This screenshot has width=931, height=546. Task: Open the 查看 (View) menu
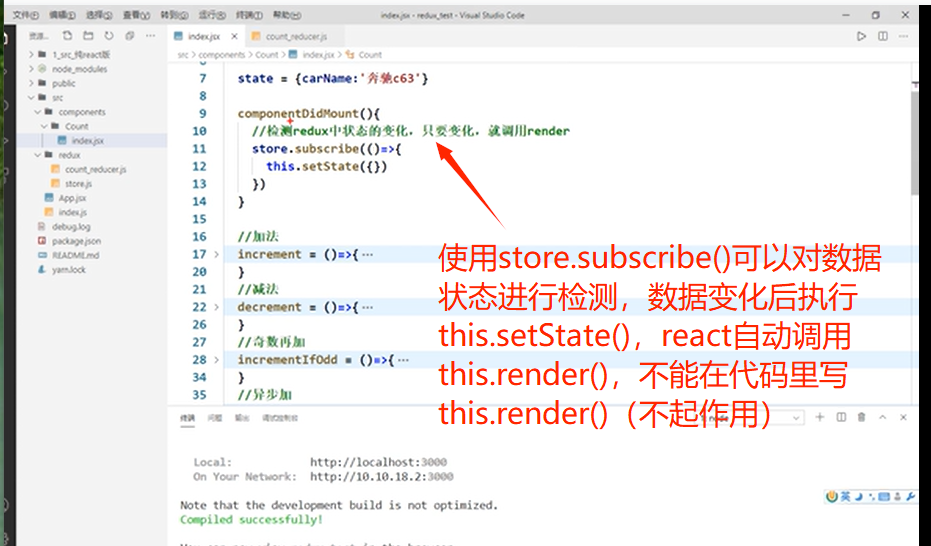[x=137, y=15]
